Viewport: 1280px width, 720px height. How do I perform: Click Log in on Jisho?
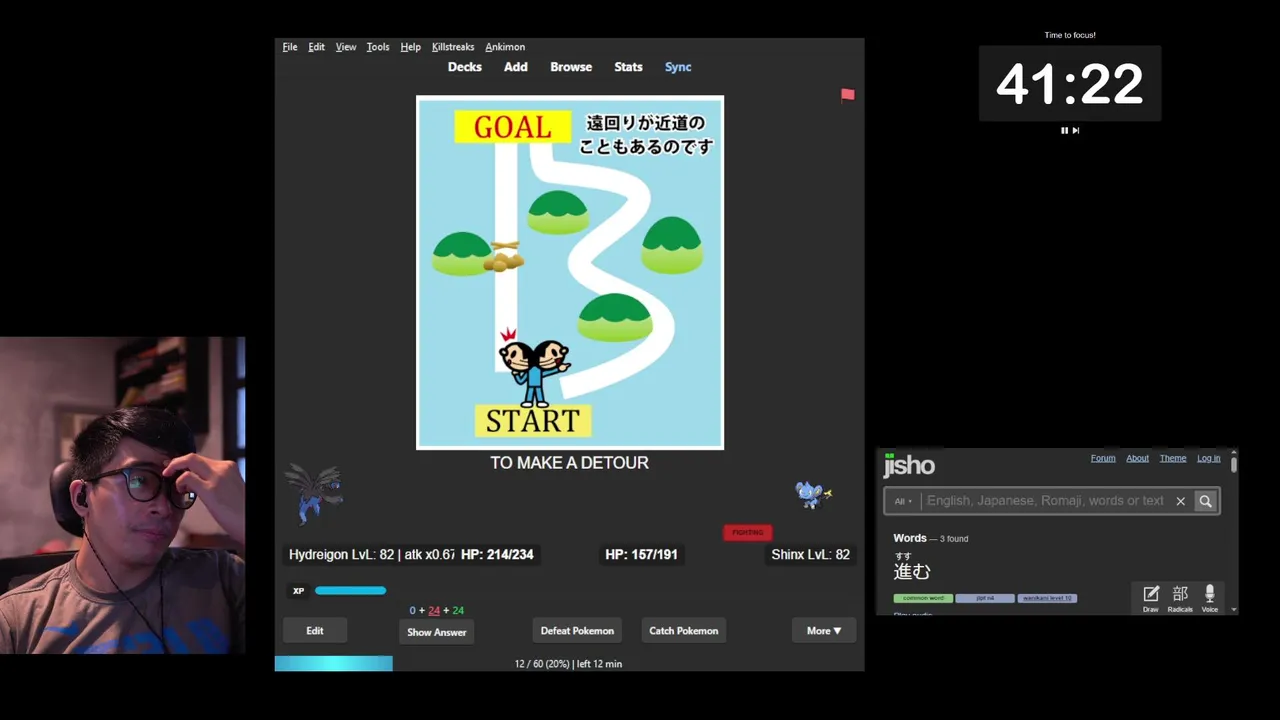[x=1209, y=458]
